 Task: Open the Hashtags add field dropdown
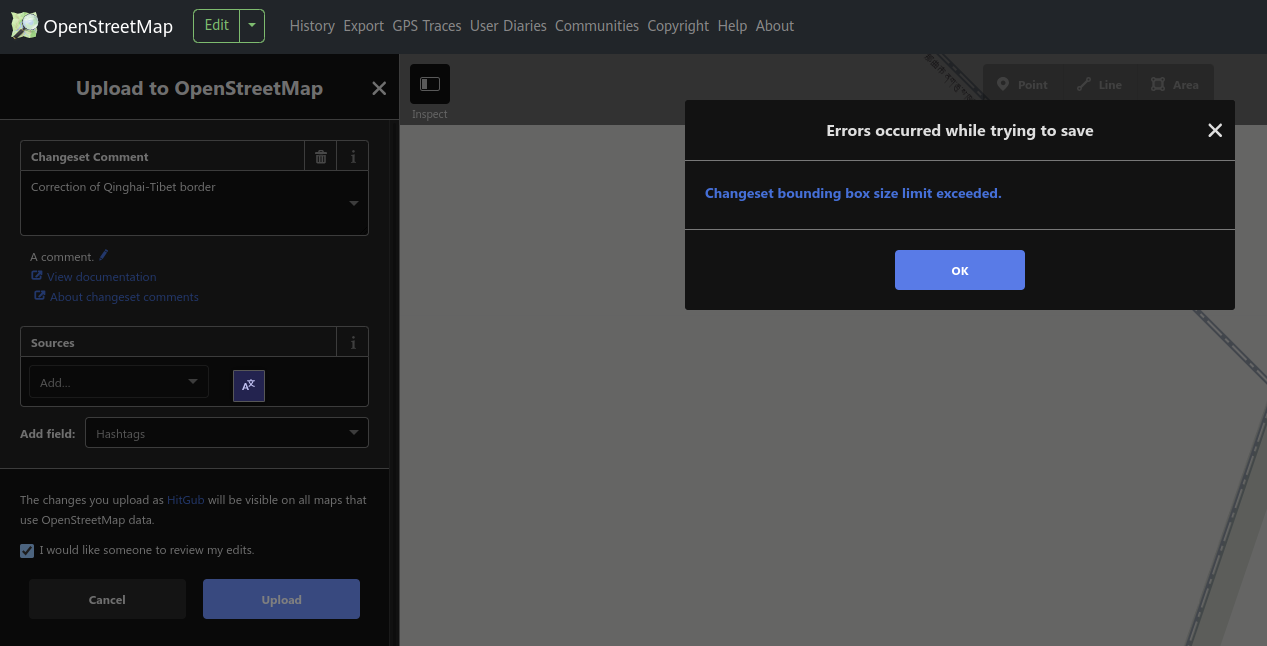click(x=227, y=433)
